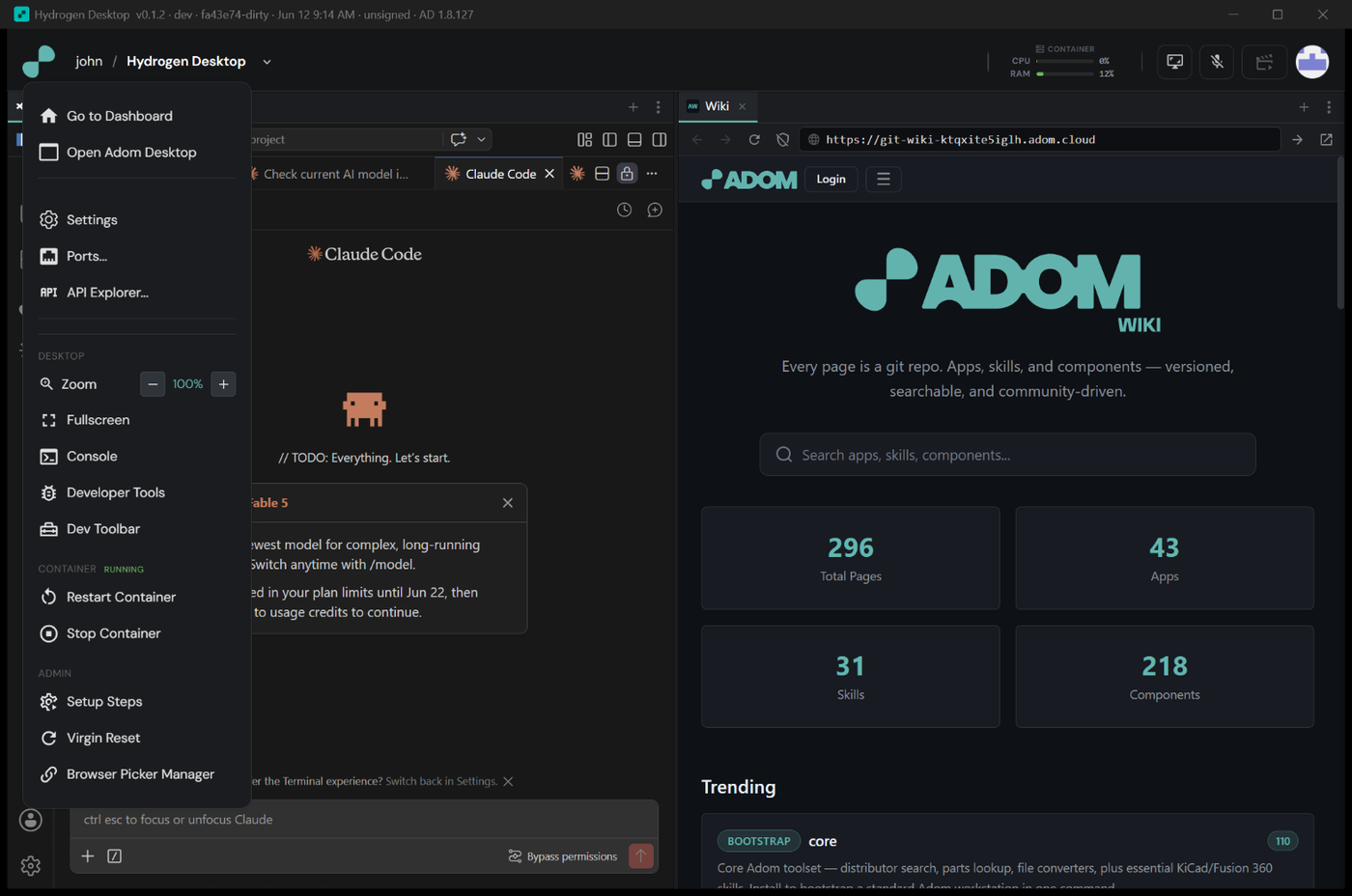Click the plus attach icon in prompt
Screen dimensions: 1352x896
tap(88, 856)
